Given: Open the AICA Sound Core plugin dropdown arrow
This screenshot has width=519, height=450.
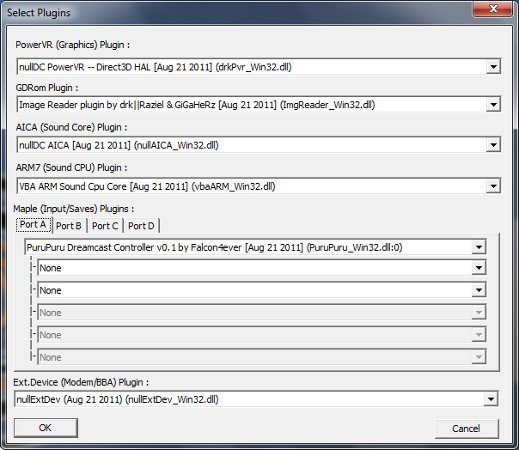Looking at the screenshot, I should pos(493,145).
